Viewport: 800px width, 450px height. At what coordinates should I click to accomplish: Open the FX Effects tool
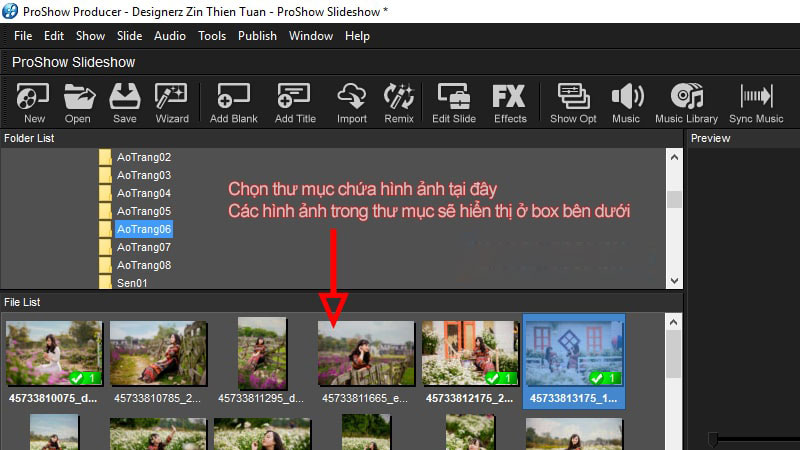(x=510, y=103)
